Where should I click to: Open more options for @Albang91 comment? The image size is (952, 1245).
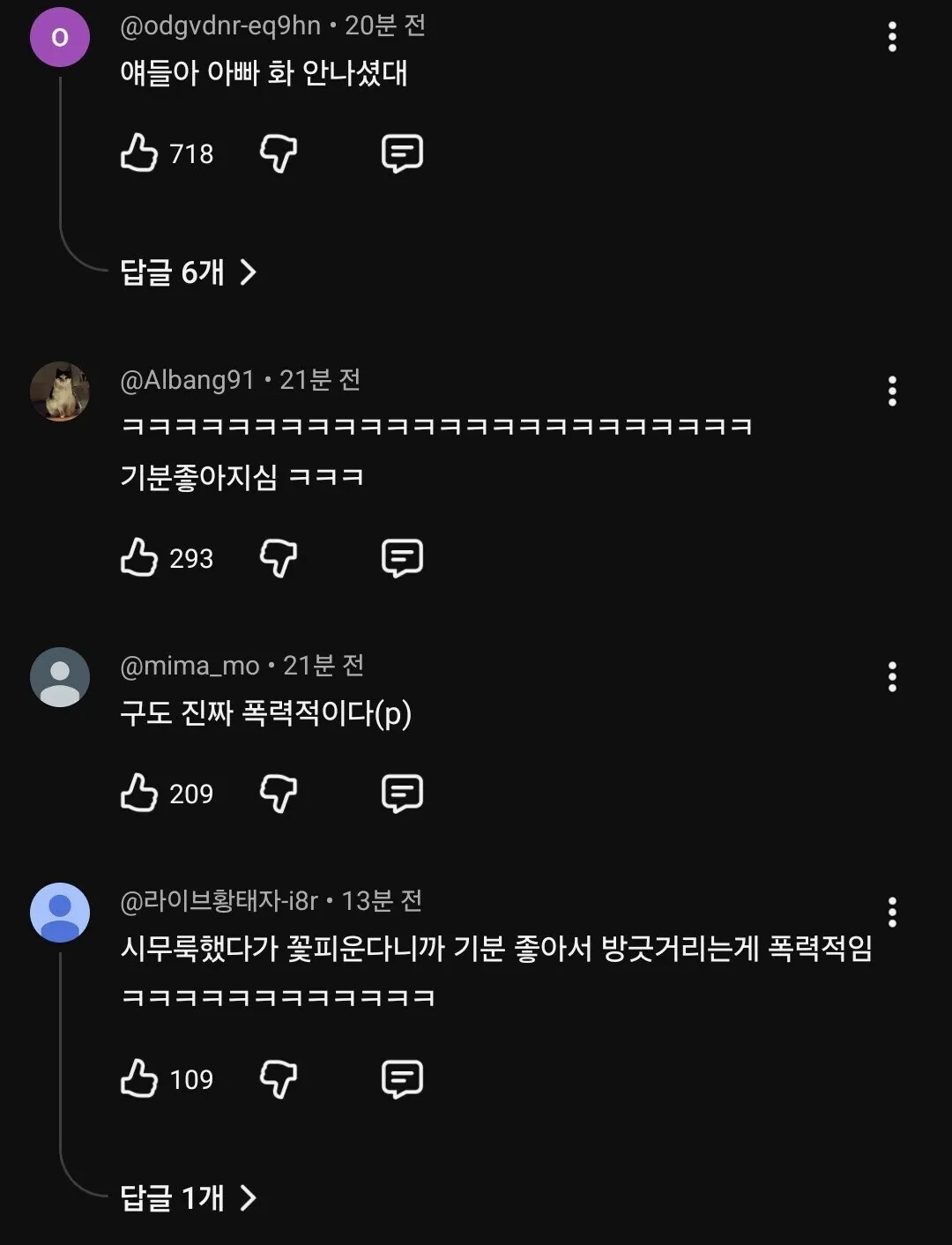(x=892, y=391)
